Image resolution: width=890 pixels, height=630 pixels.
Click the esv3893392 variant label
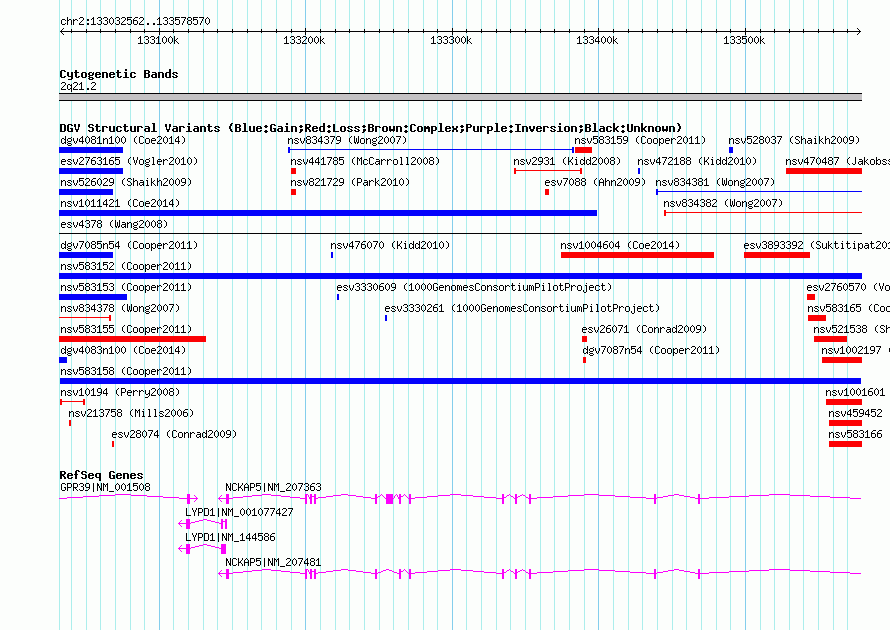tap(816, 245)
